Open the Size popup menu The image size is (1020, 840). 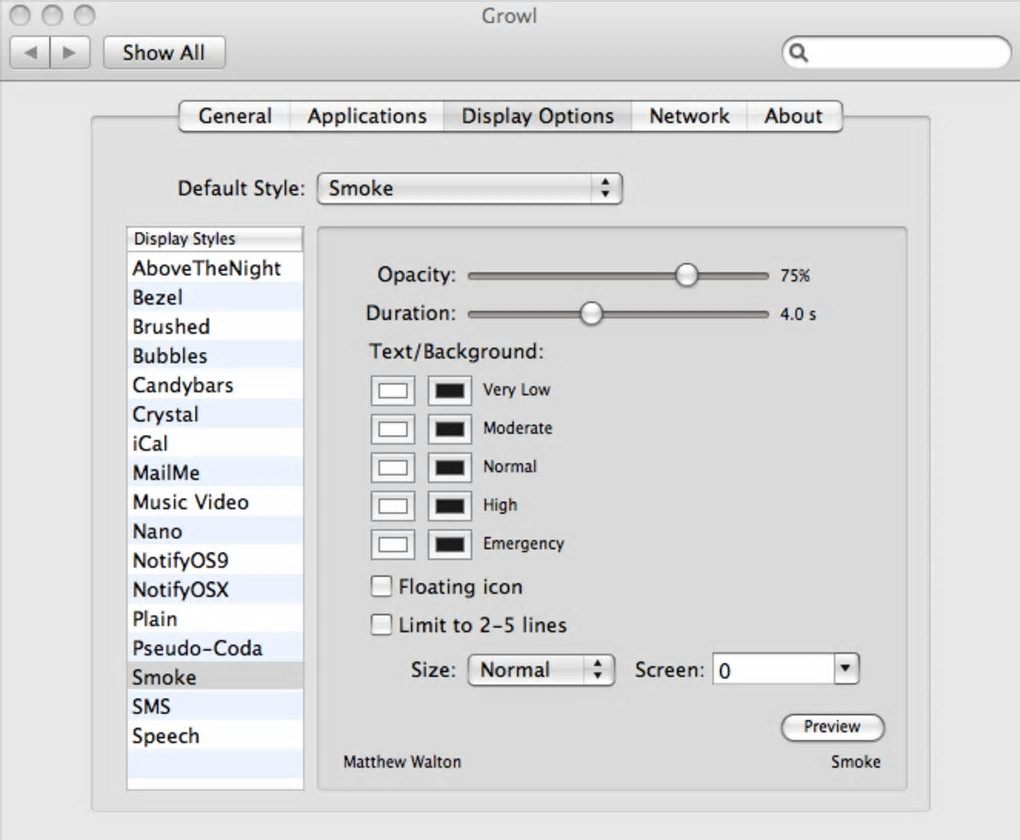click(540, 670)
